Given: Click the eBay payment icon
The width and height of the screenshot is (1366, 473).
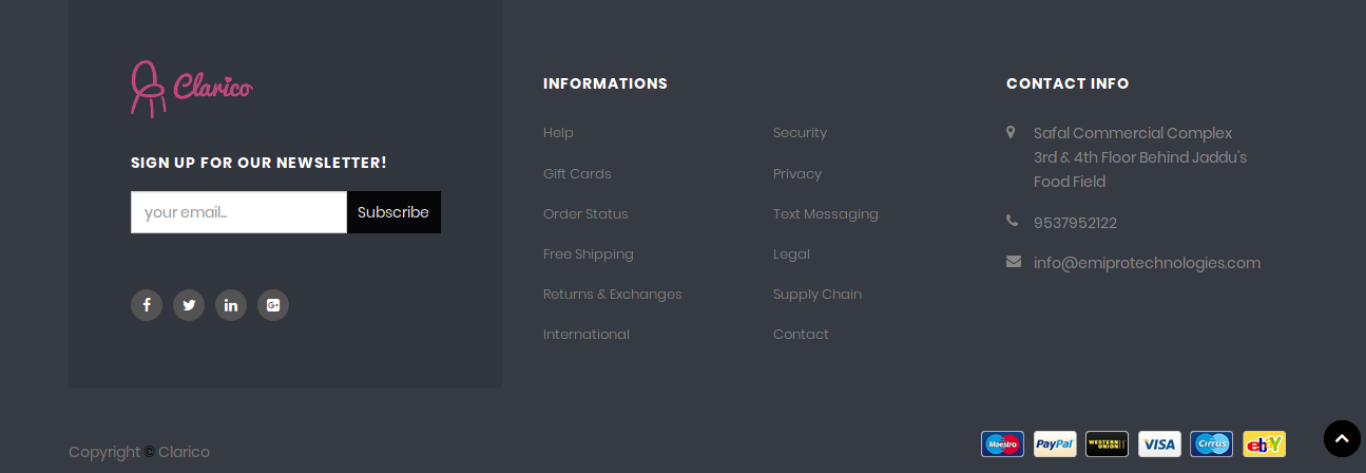Looking at the screenshot, I should tap(1264, 444).
